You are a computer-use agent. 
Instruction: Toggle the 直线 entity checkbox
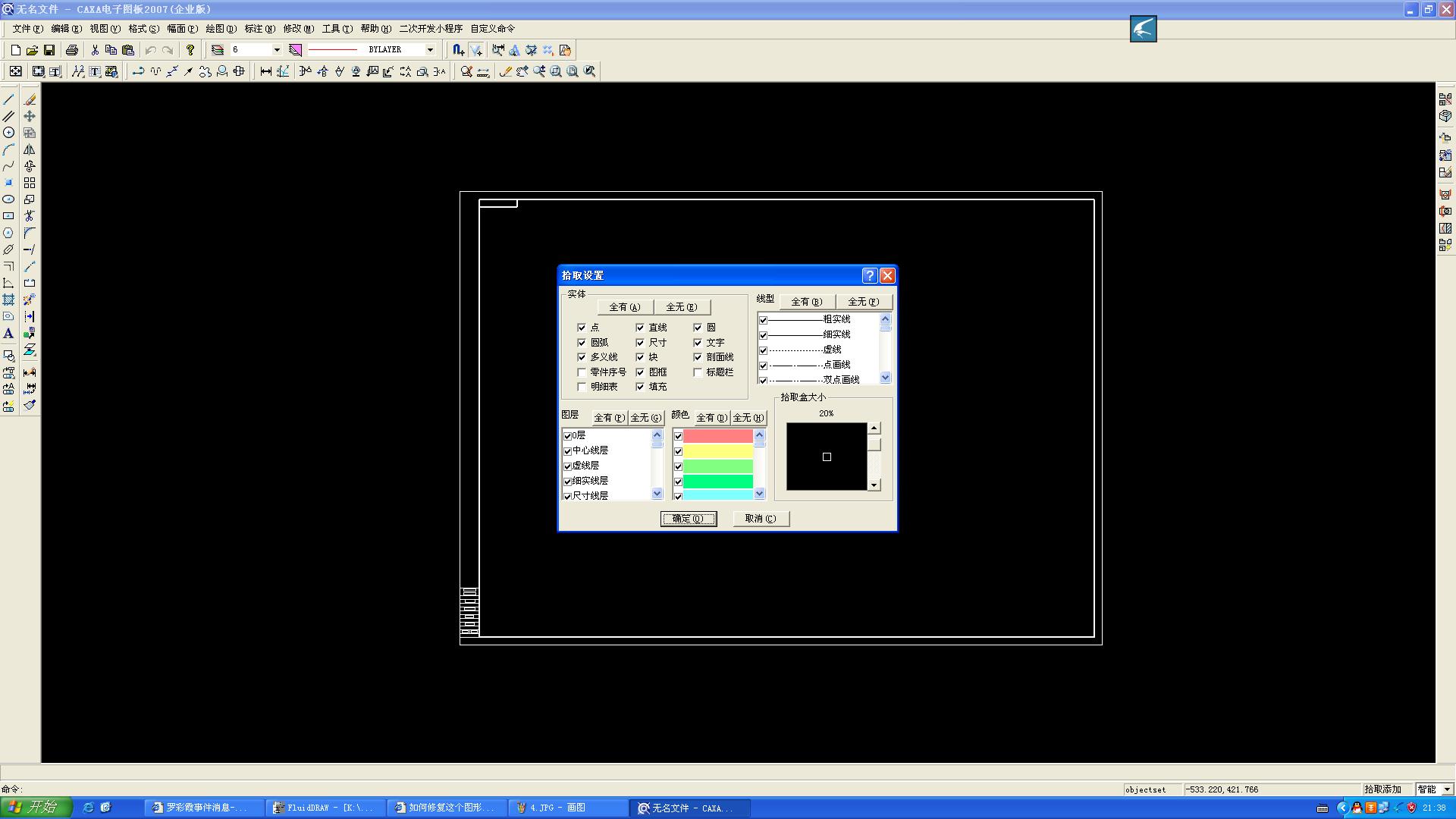click(x=640, y=328)
